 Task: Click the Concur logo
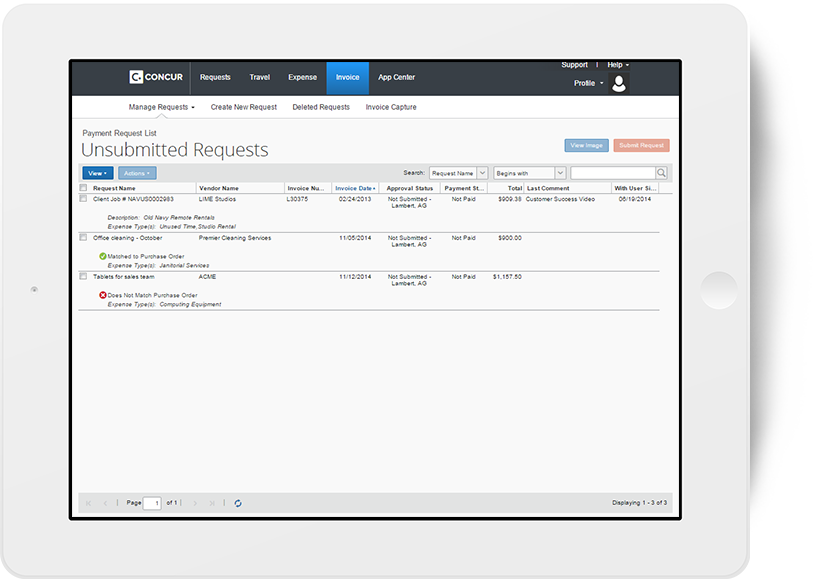[156, 77]
